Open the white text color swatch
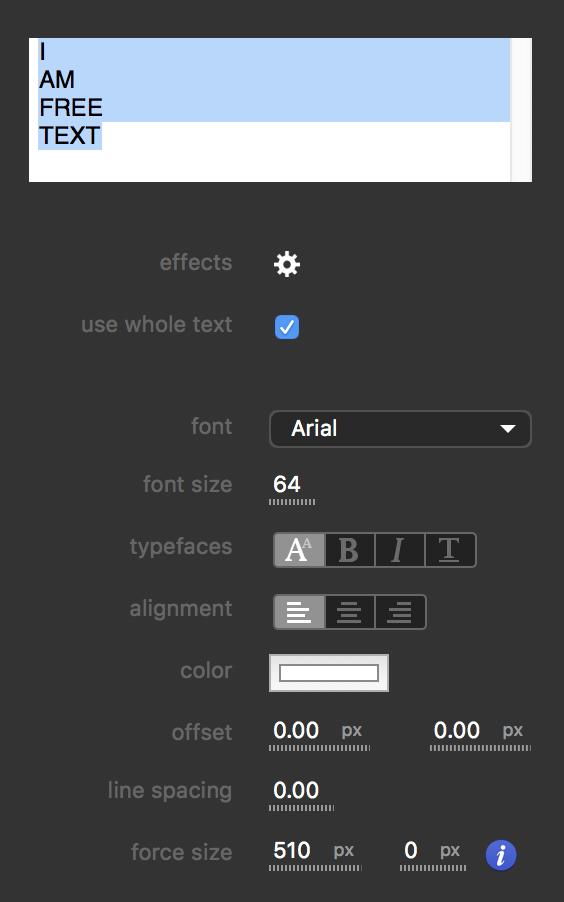The height and width of the screenshot is (902, 564). tap(329, 672)
